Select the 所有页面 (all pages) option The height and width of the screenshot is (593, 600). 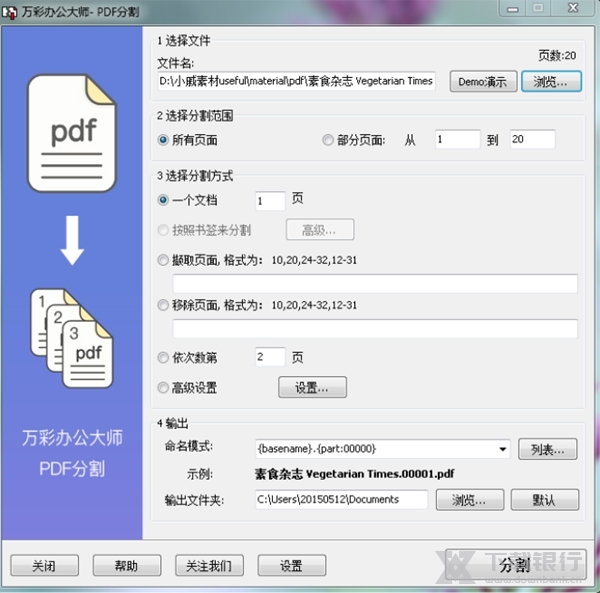(x=164, y=140)
